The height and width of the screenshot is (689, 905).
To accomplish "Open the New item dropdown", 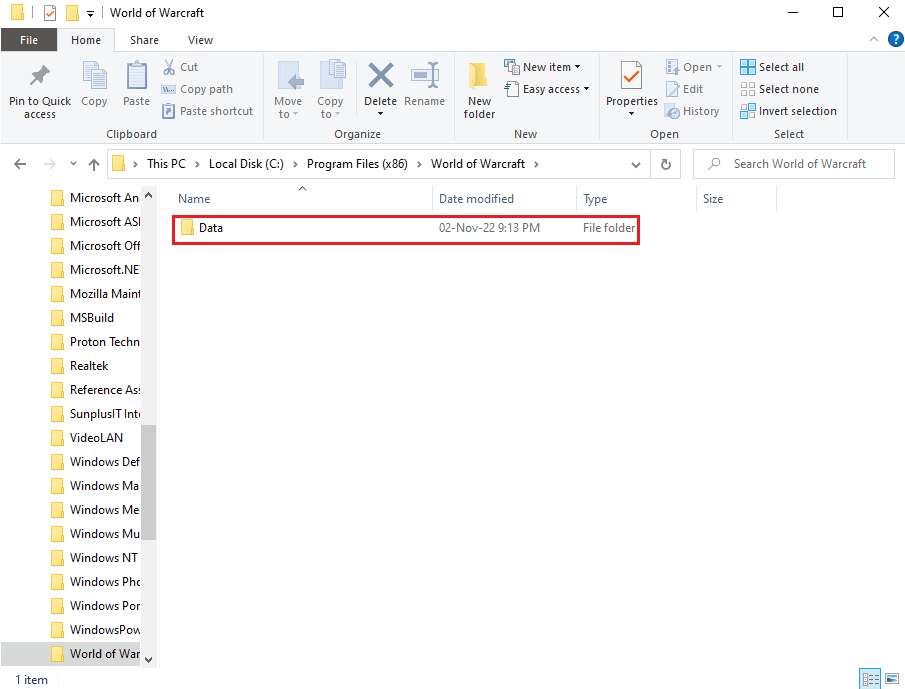I will point(542,67).
